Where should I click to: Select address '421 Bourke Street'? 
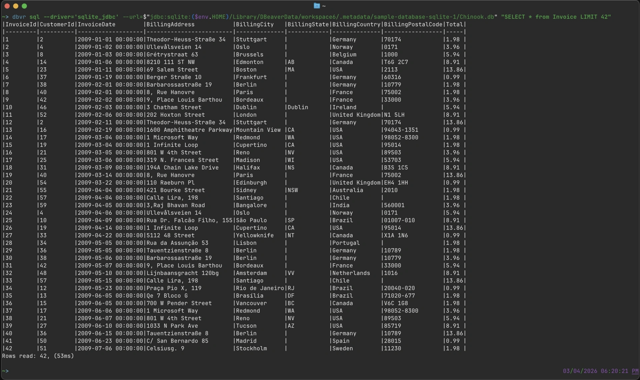click(176, 191)
